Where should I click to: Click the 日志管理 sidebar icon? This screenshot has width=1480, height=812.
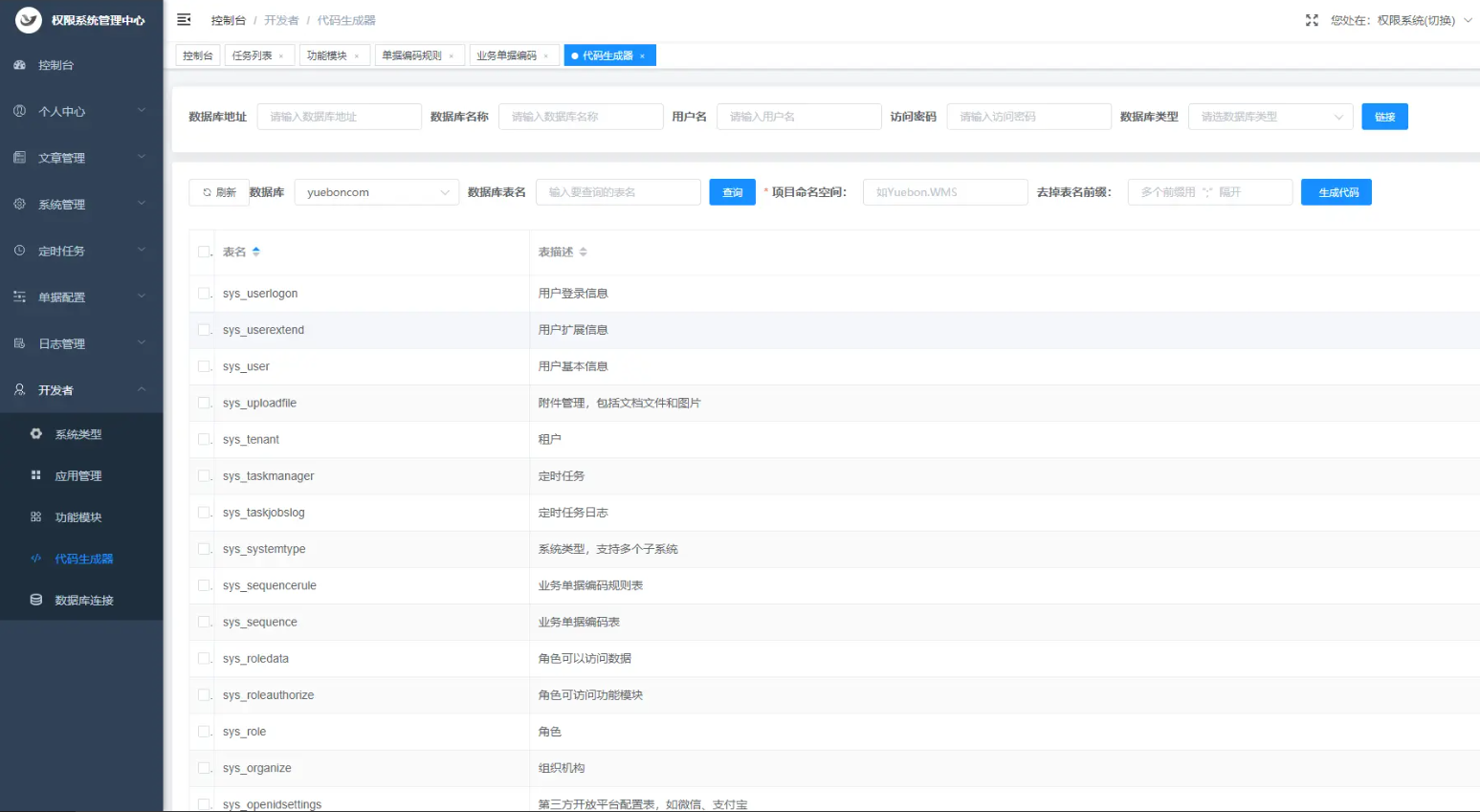point(19,343)
